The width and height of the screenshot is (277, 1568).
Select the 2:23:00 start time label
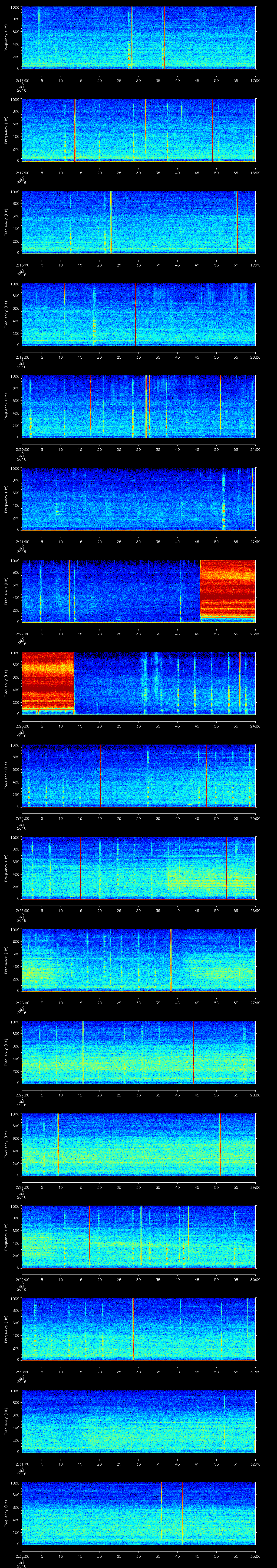point(22,726)
